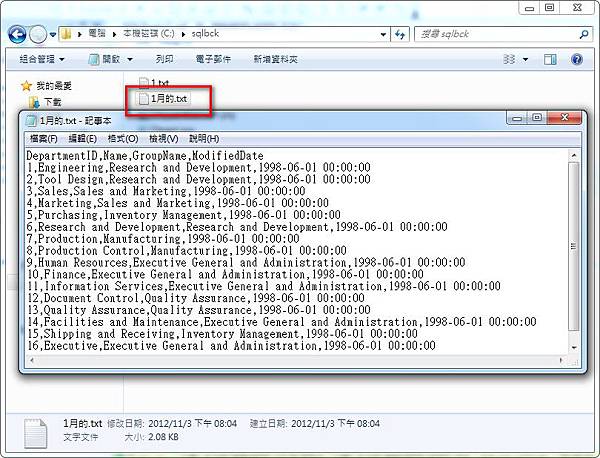Toggle the preview pane icon
This screenshot has height=458, width=600.
coord(550,59)
